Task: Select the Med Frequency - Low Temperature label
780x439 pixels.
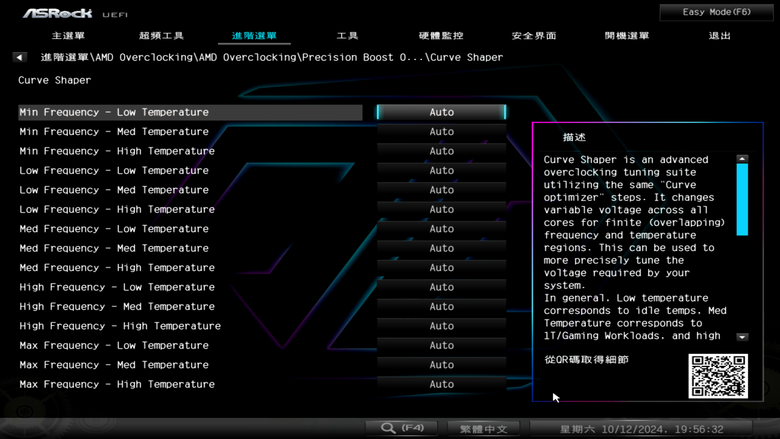Action: tap(114, 229)
